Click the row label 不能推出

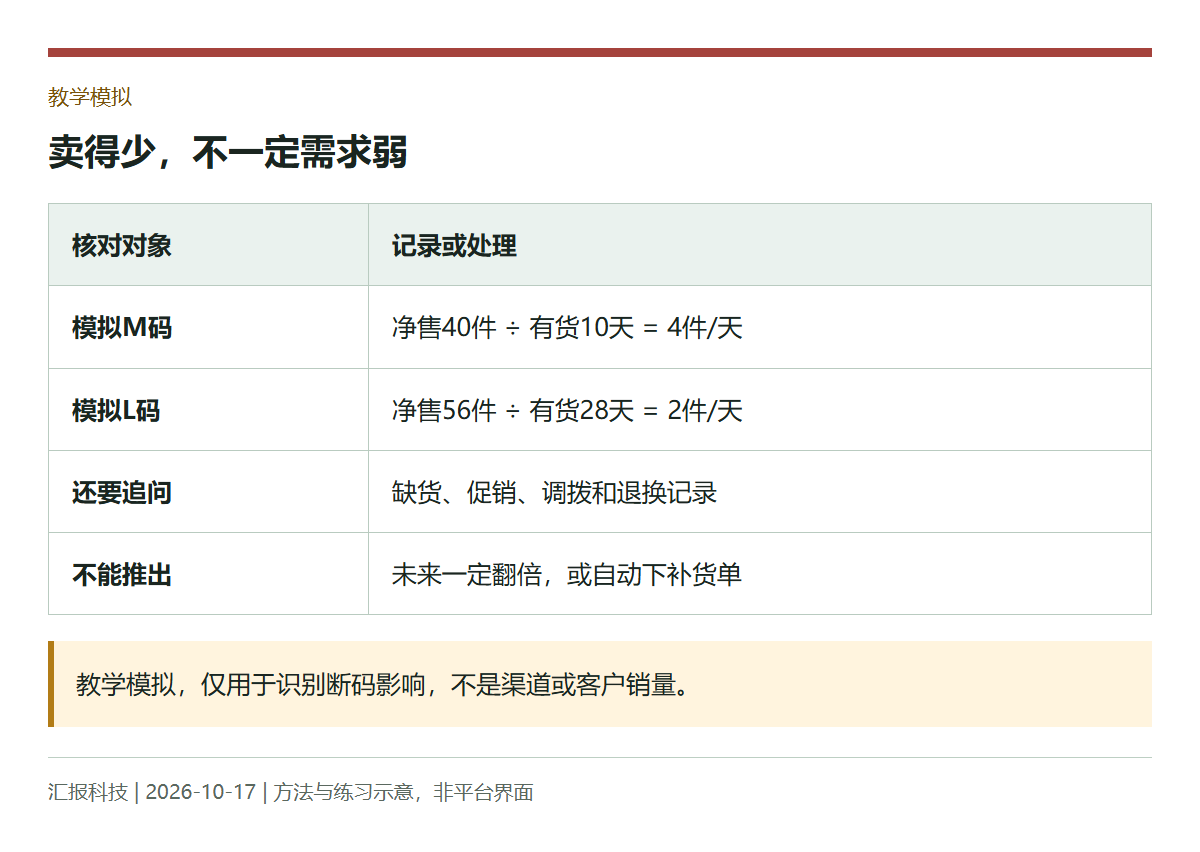pyautogui.click(x=208, y=574)
